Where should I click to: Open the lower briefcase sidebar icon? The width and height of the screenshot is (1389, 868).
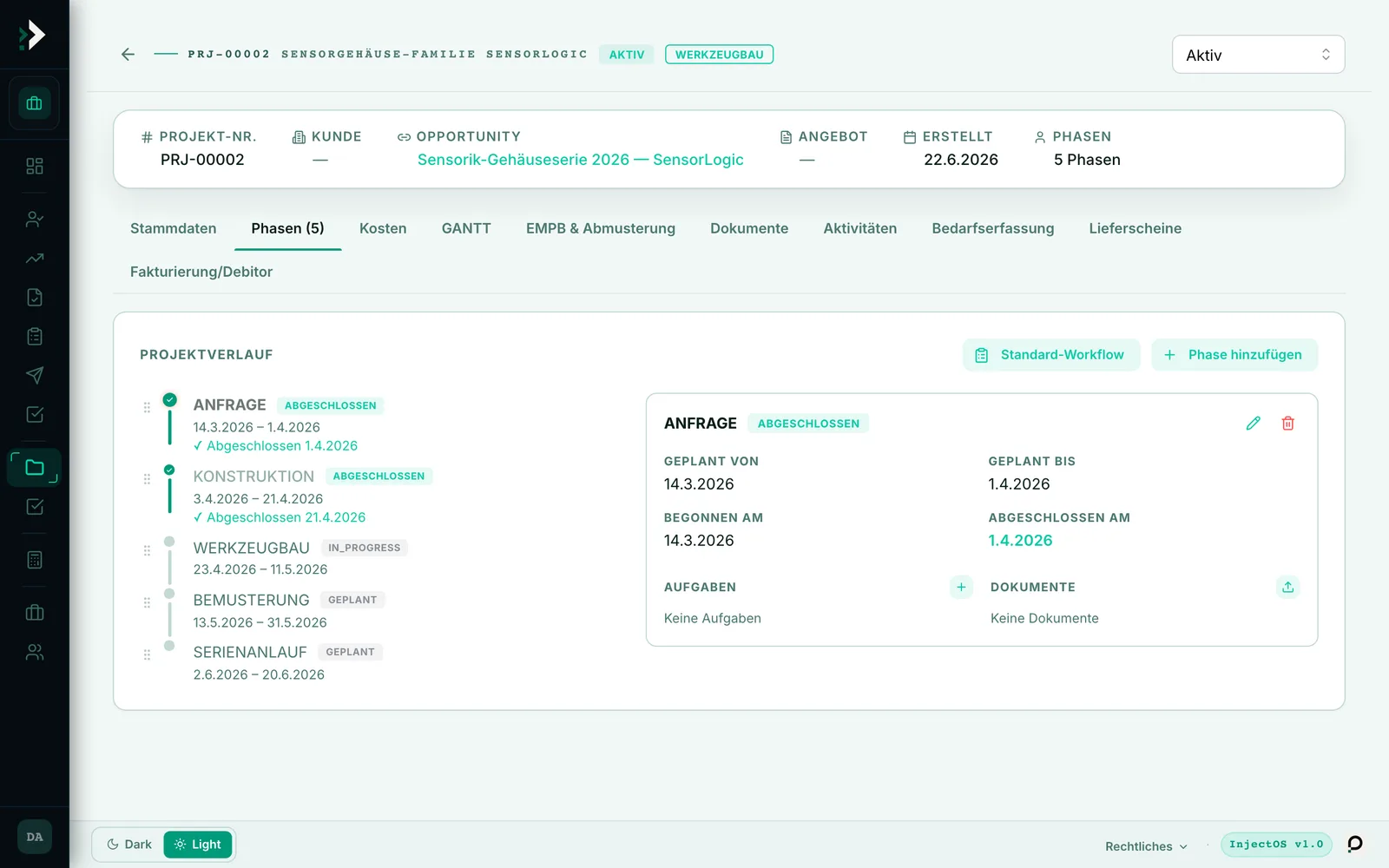(x=35, y=613)
